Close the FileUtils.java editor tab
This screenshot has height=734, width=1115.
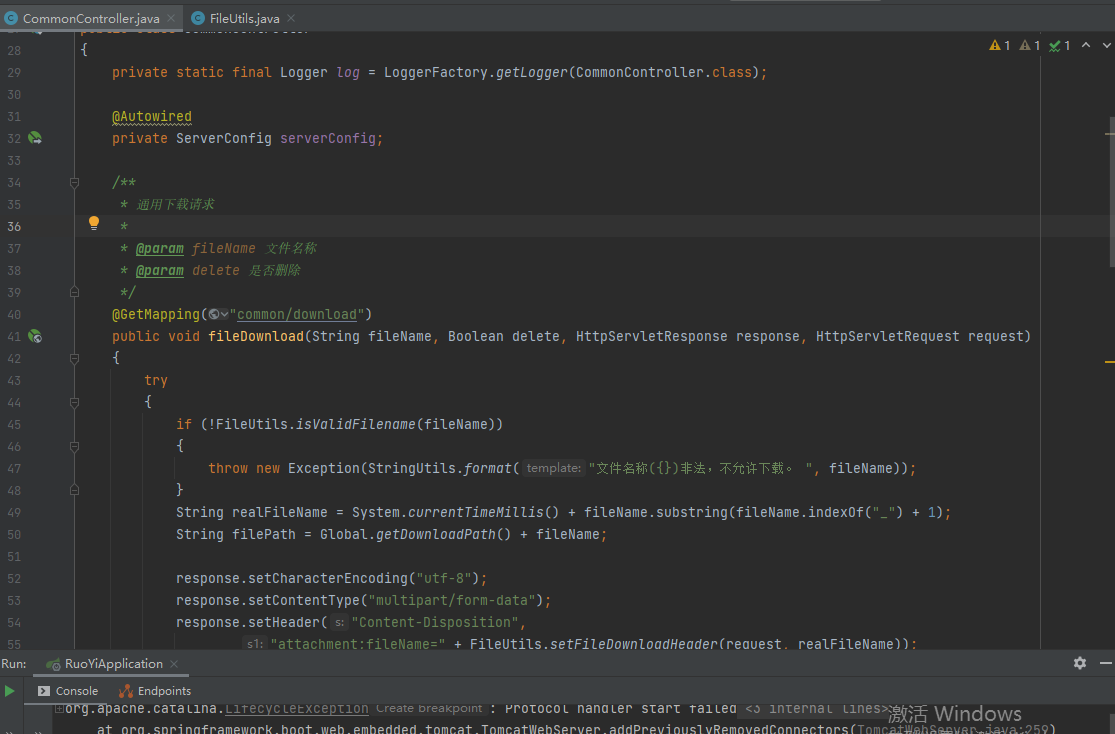coord(291,18)
